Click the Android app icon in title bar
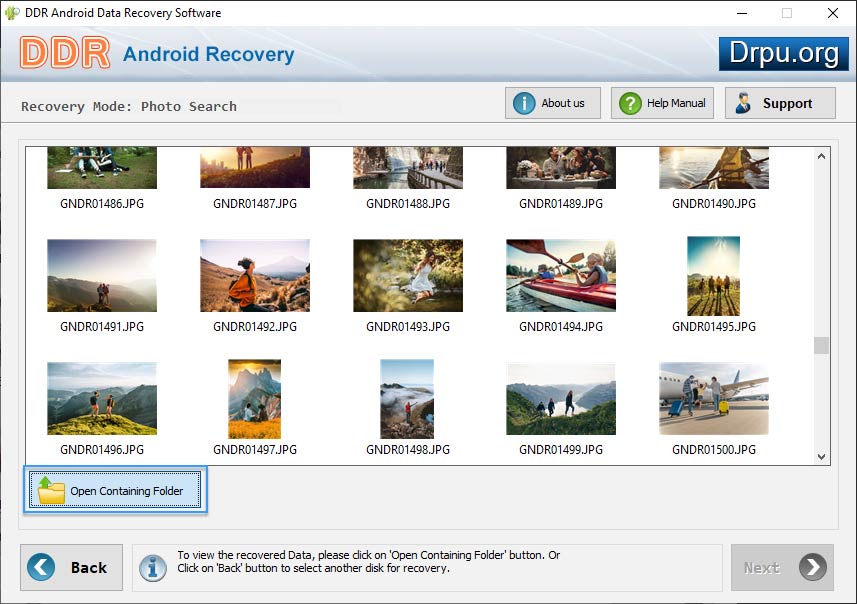The image size is (857, 604). coord(12,13)
